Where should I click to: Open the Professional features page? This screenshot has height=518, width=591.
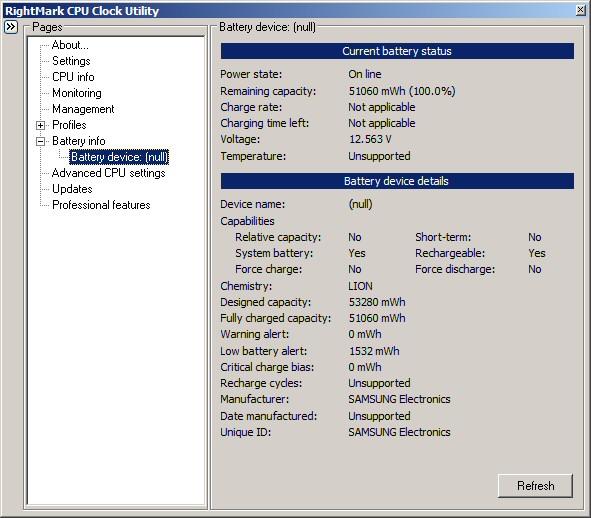101,205
